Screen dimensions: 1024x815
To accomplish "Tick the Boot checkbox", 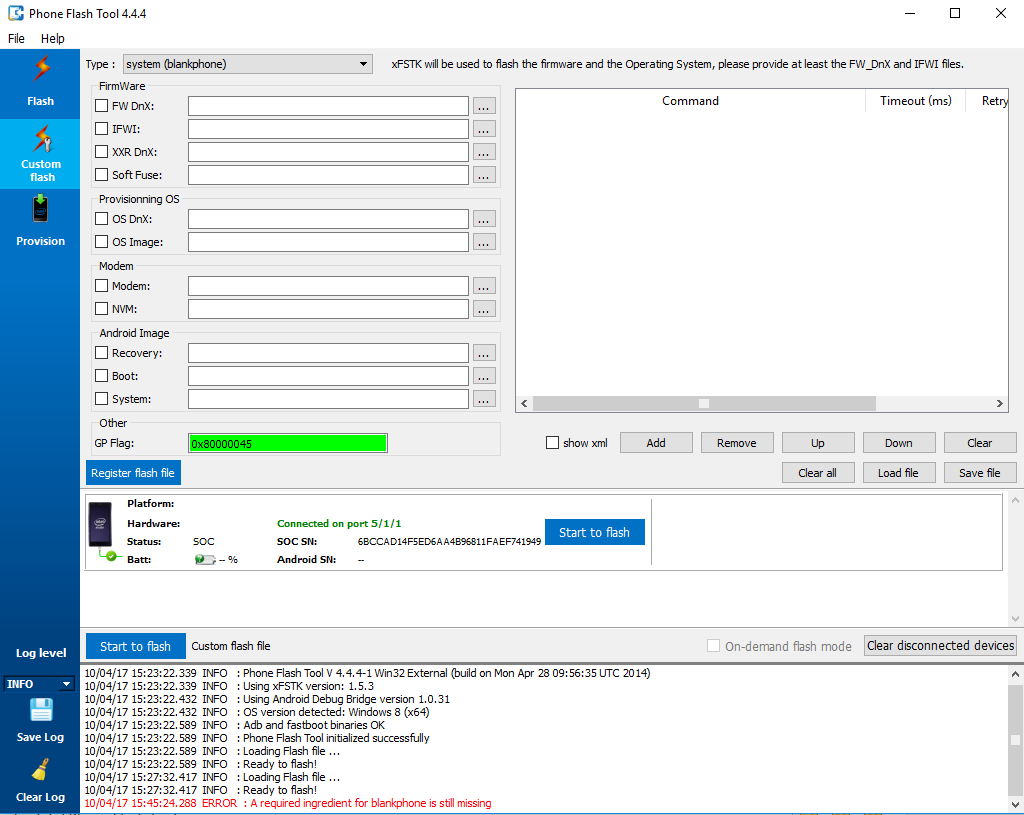I will (101, 376).
